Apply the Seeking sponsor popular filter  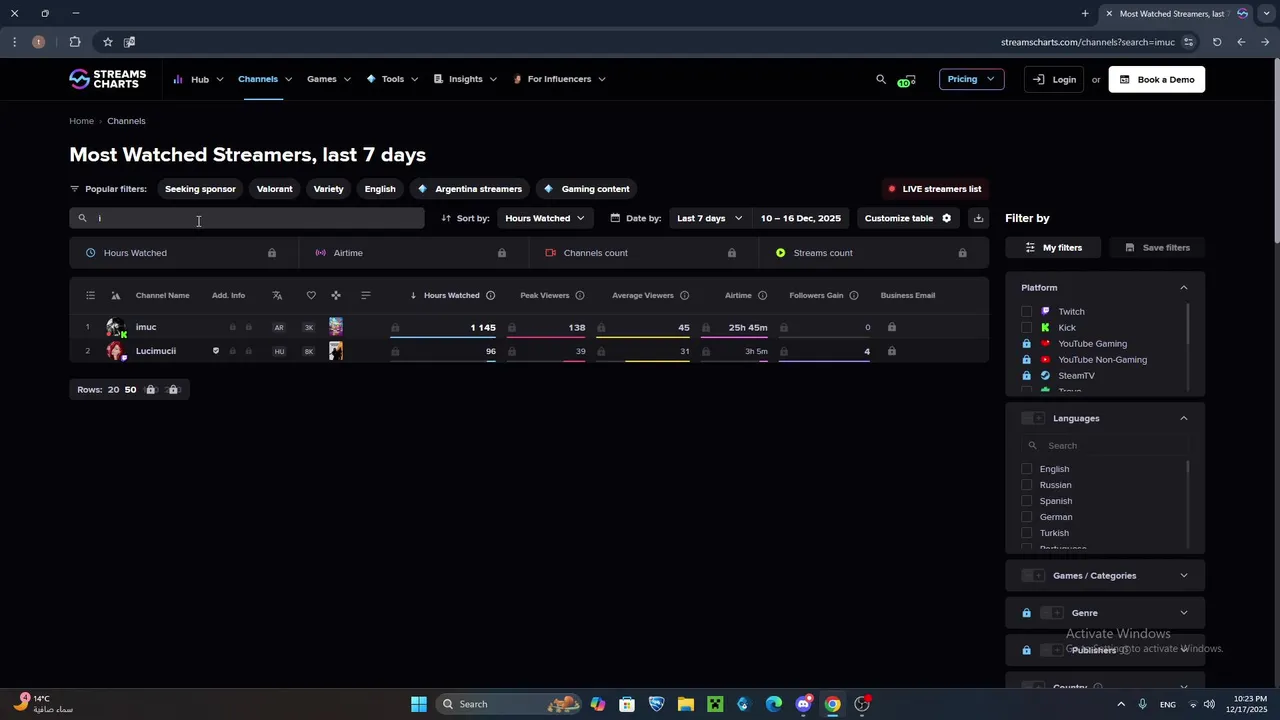point(200,189)
